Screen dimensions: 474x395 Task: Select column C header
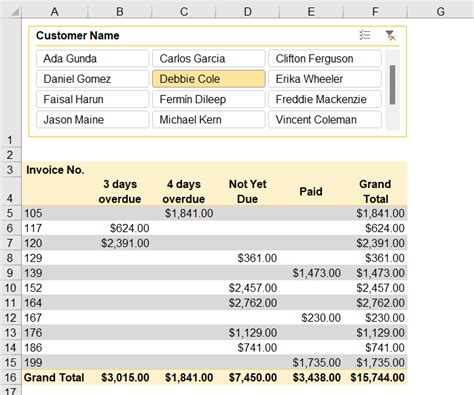(184, 12)
